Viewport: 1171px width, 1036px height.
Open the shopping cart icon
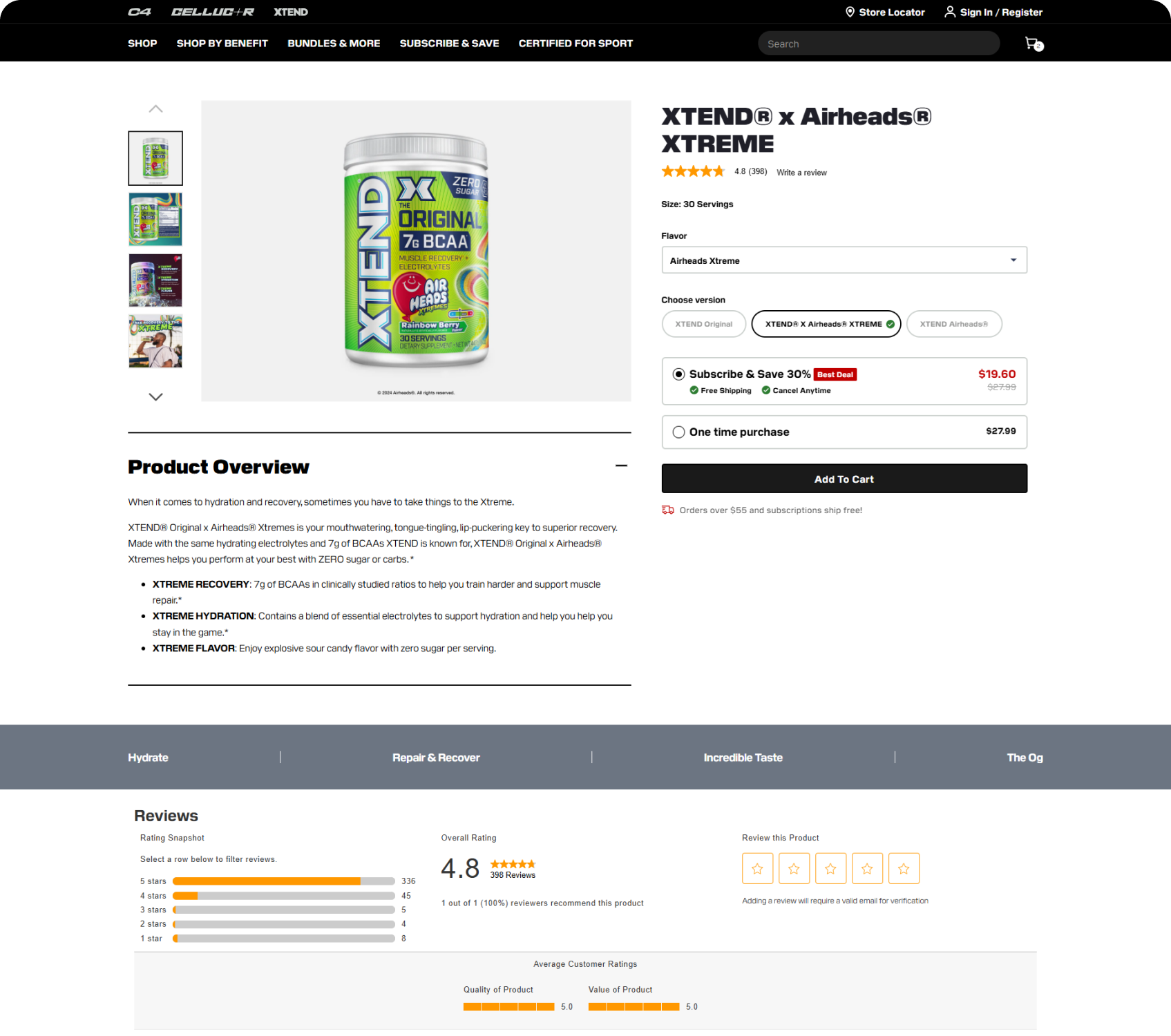1034,44
